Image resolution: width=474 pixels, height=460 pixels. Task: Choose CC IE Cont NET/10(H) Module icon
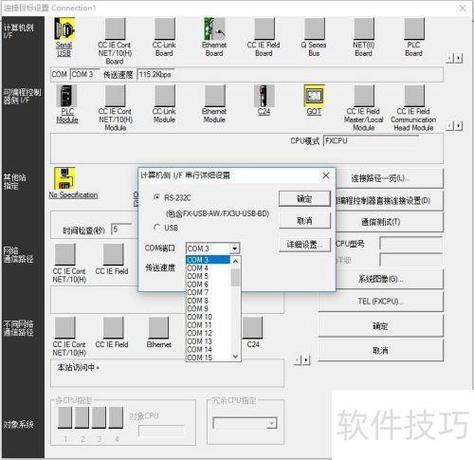point(115,96)
